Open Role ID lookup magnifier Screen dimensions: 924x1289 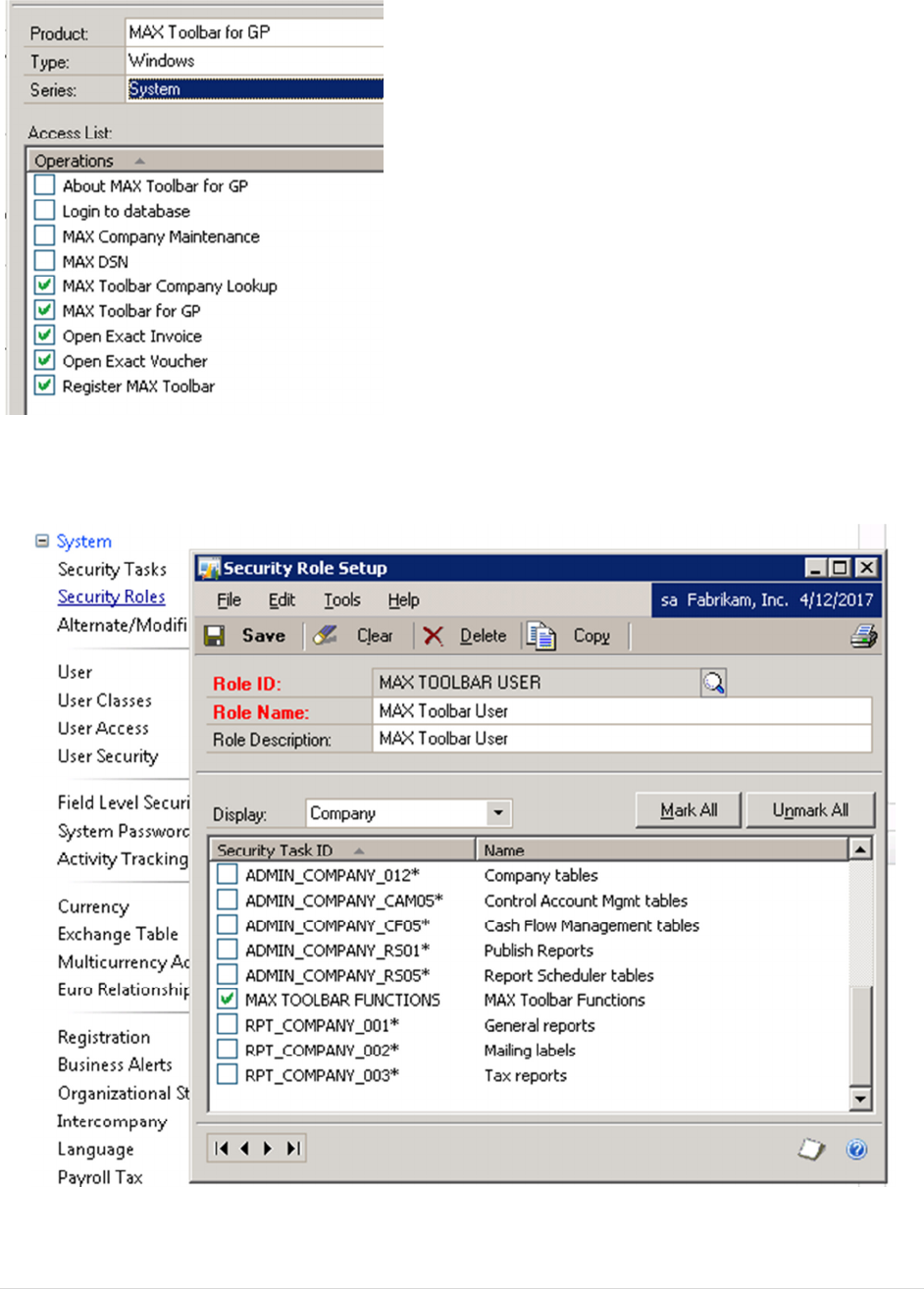click(x=714, y=683)
